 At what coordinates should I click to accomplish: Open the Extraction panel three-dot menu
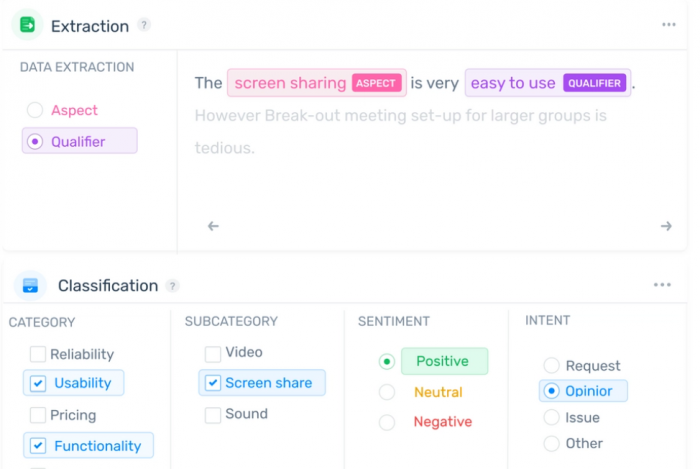668,25
